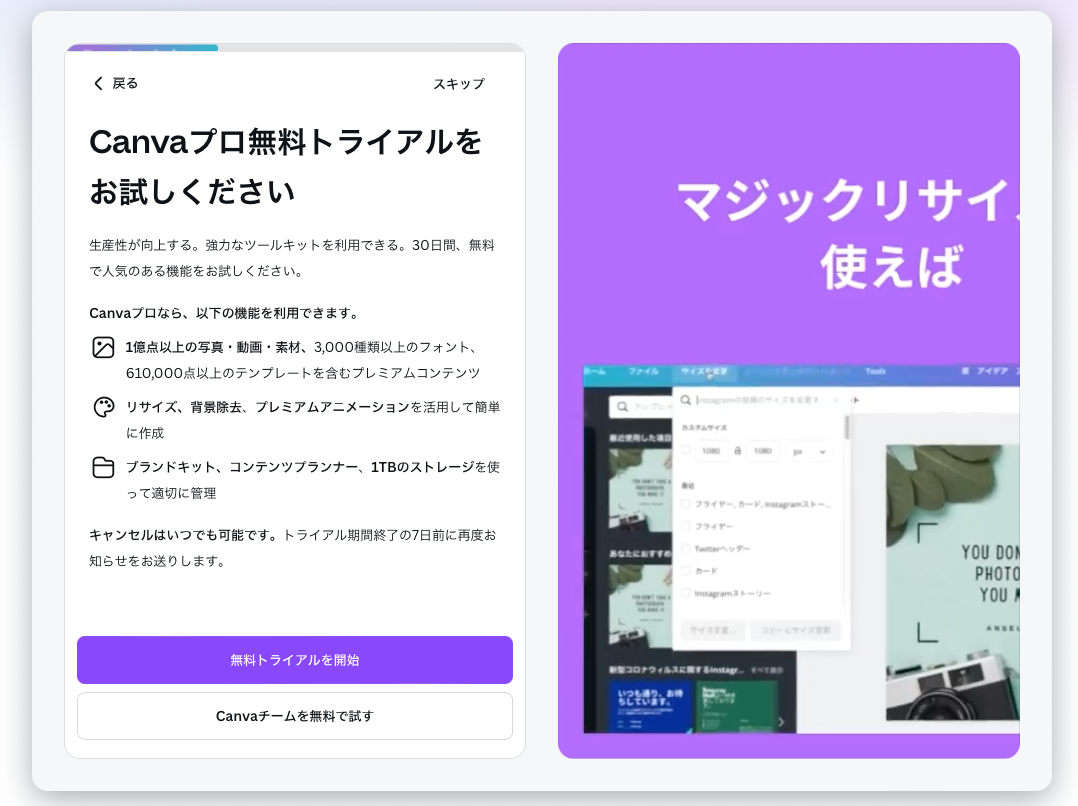1078x806 pixels.
Task: Click Instagram resize search field in promo
Action: tap(758, 400)
